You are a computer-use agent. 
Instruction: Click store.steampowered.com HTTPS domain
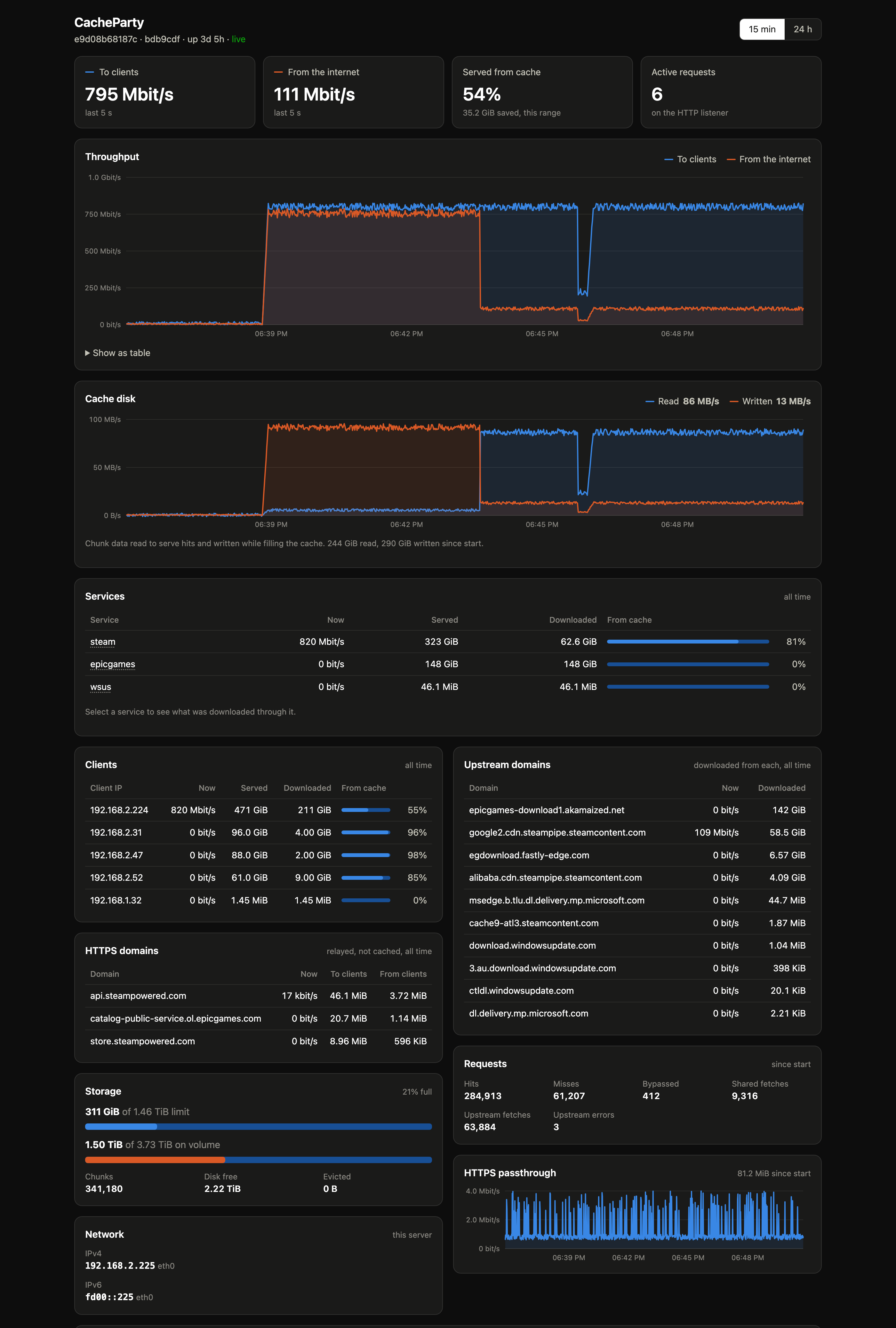(142, 1042)
